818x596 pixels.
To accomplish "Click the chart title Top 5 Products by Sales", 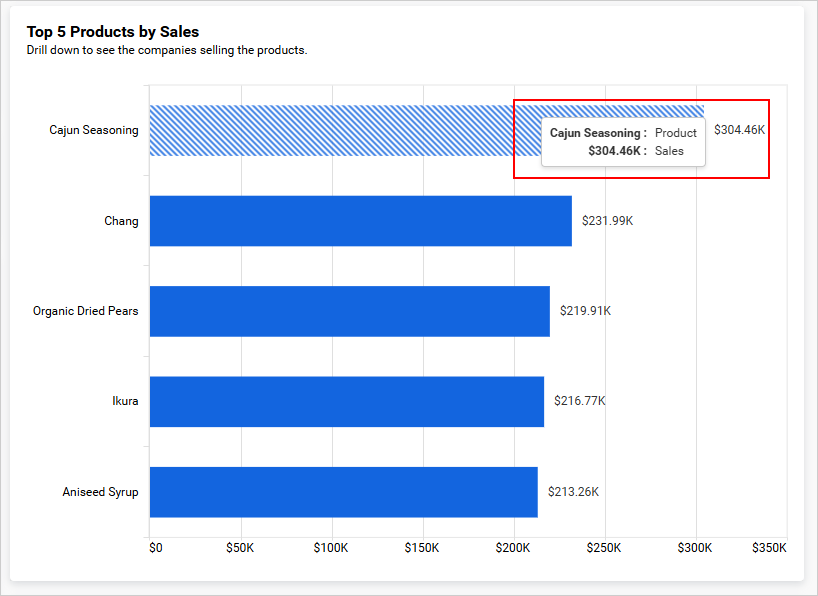I will 113,32.
